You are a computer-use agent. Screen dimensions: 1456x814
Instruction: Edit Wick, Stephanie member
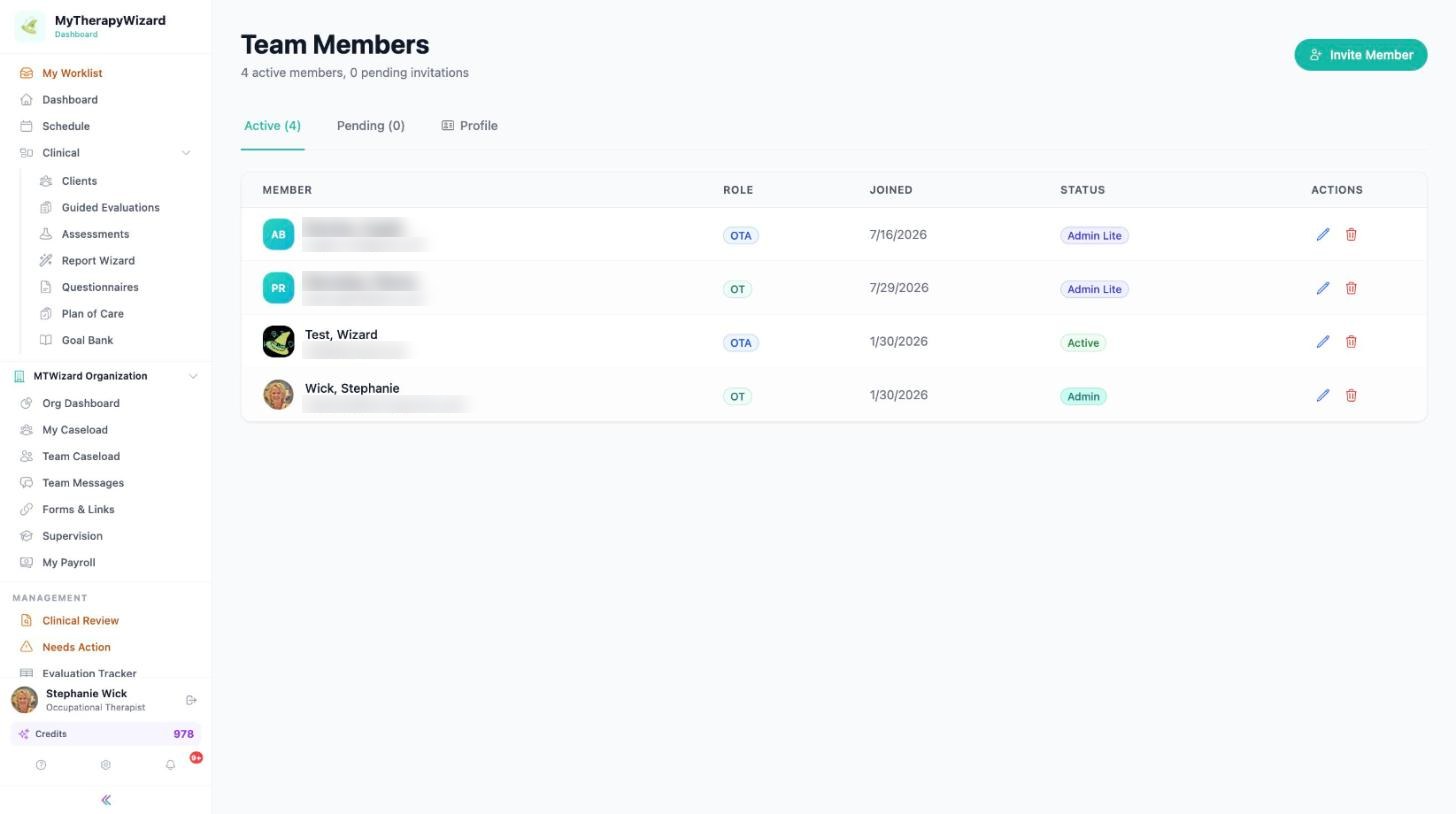click(x=1323, y=395)
